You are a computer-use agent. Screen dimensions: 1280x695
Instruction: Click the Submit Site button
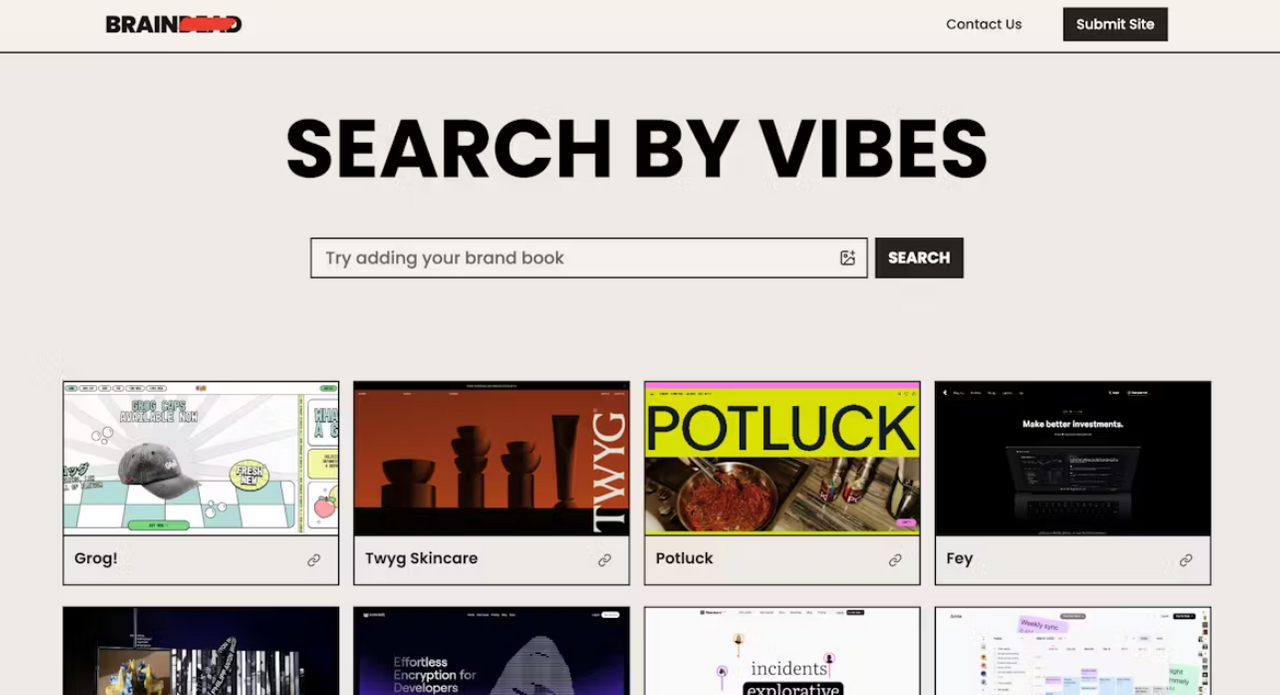pos(1115,24)
